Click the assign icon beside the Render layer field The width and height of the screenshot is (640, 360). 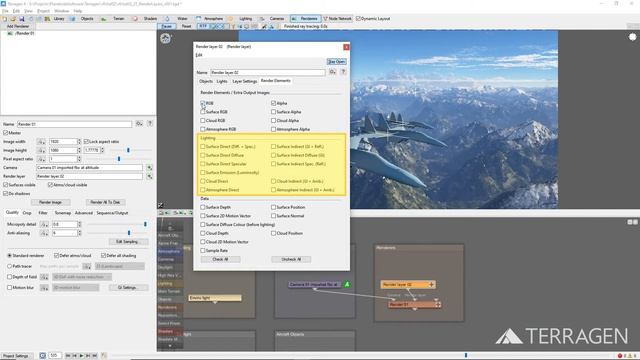149,176
